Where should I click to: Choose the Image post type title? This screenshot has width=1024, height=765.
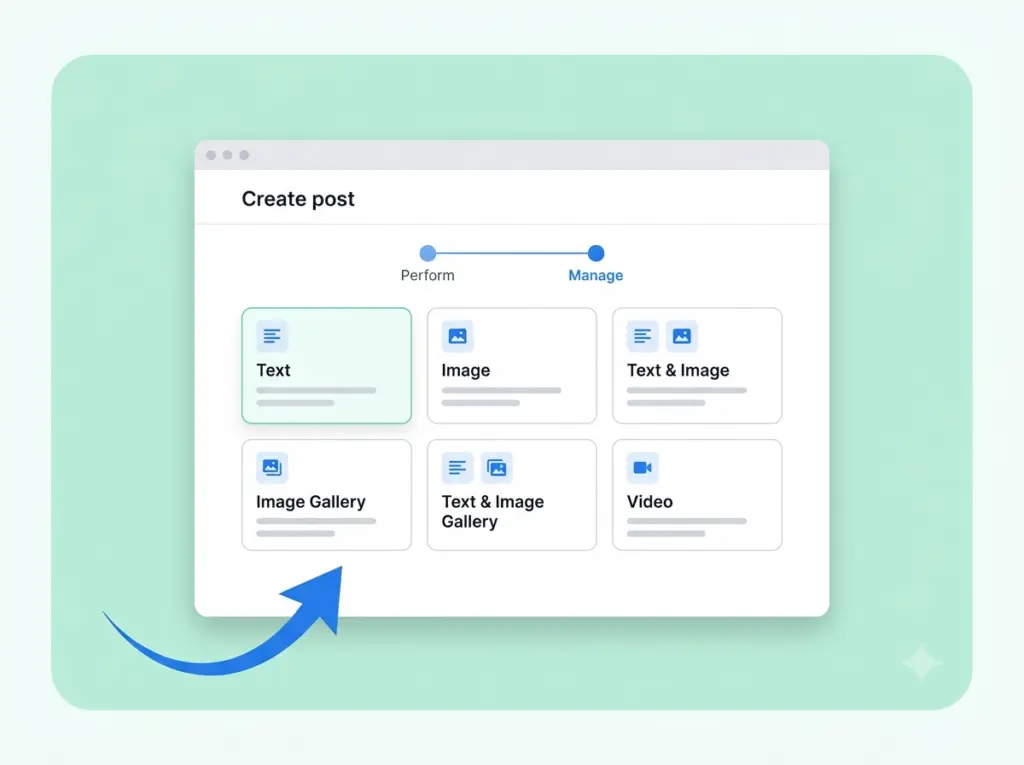click(x=466, y=370)
